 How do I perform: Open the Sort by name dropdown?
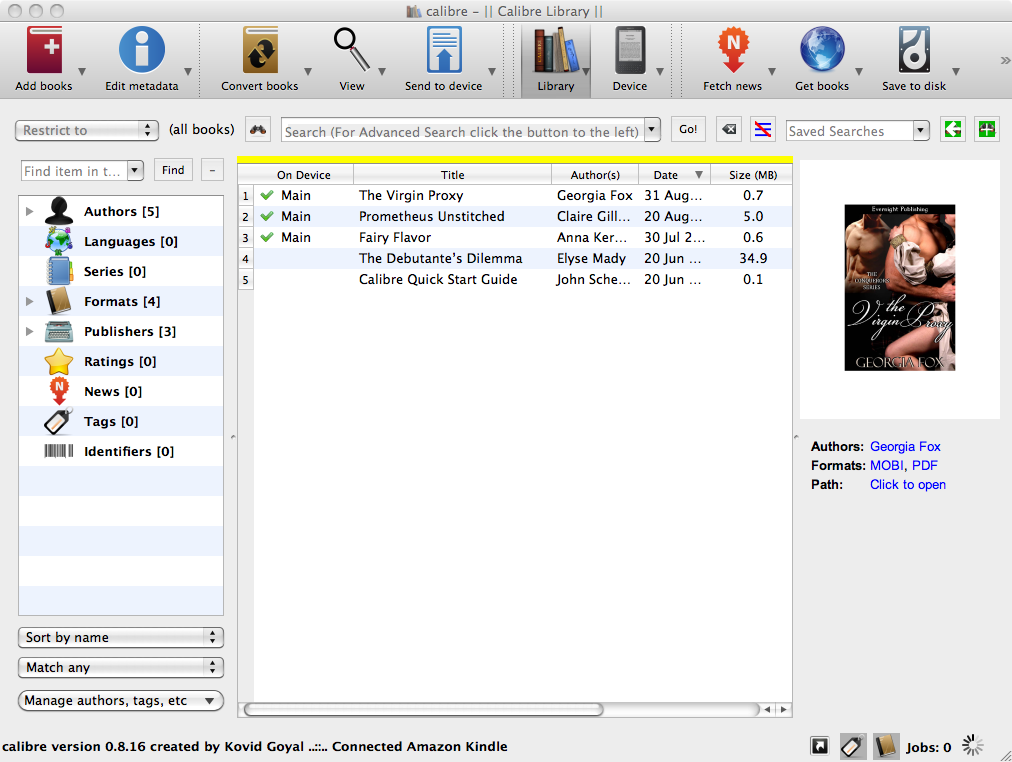tap(121, 637)
